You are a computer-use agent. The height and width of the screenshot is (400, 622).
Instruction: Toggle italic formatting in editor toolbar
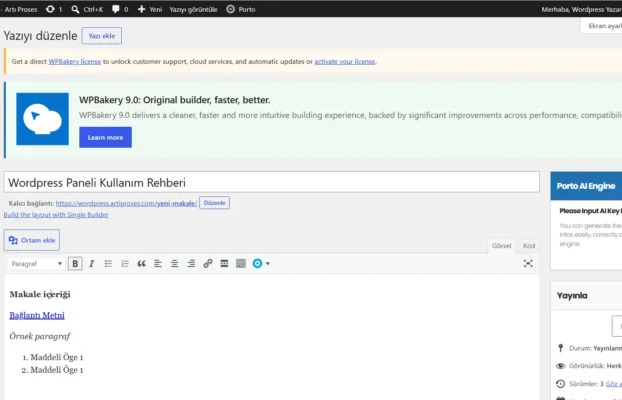click(92, 263)
